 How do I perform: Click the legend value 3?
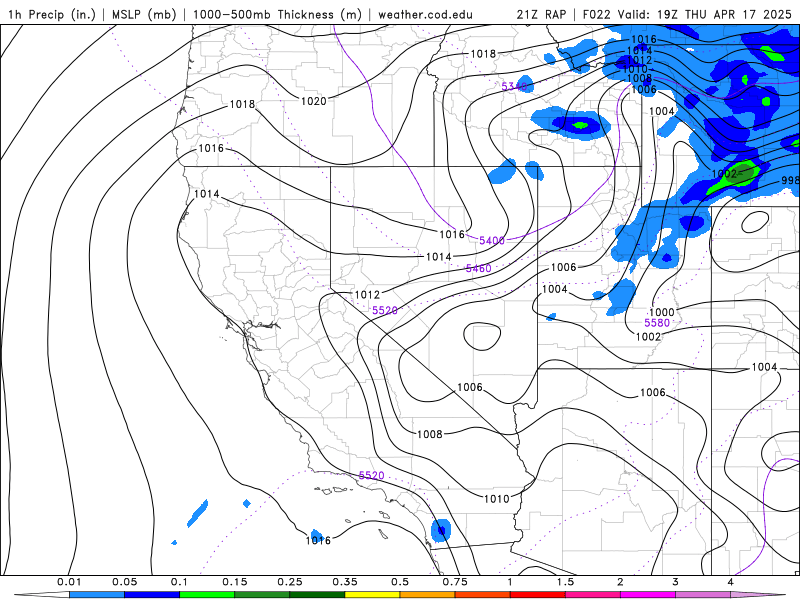pos(676,582)
